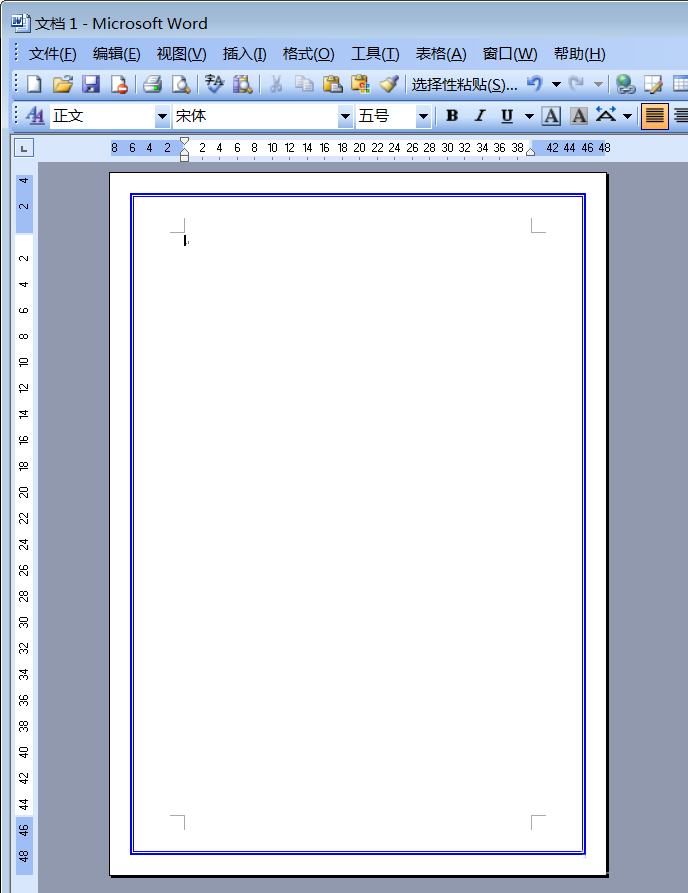Click the menu bar drag handle
This screenshot has height=893, width=688.
coord(17,53)
